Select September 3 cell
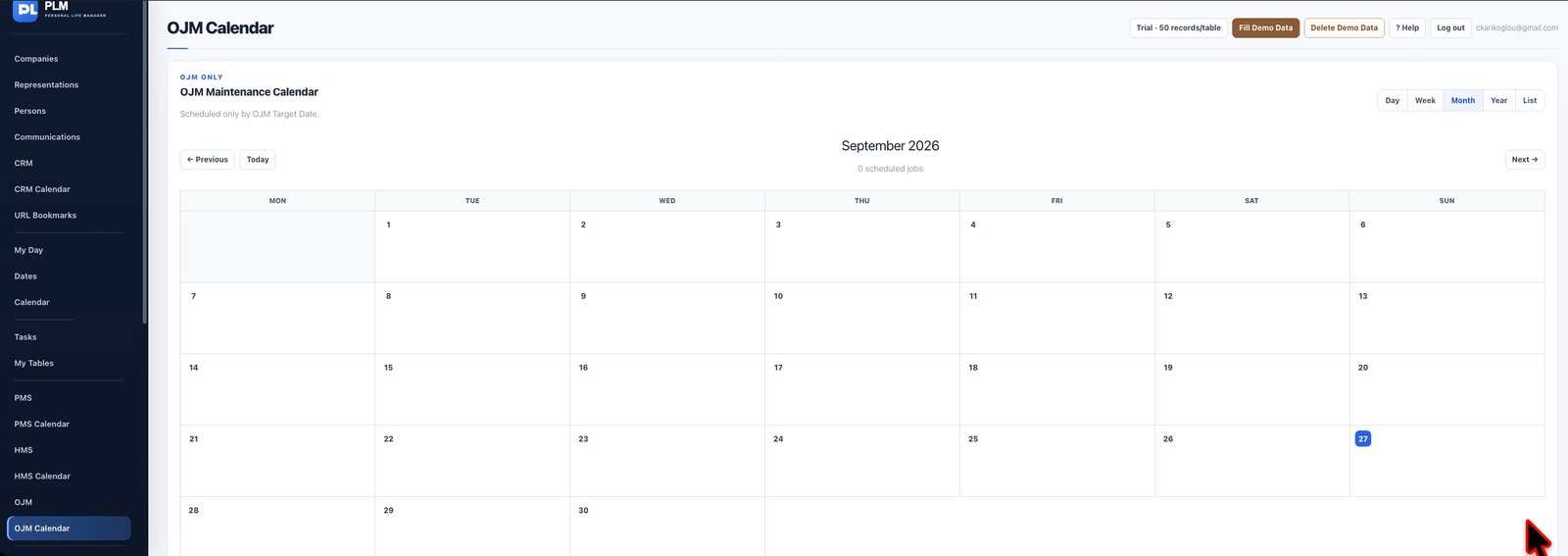Image resolution: width=1568 pixels, height=556 pixels. coord(861,246)
